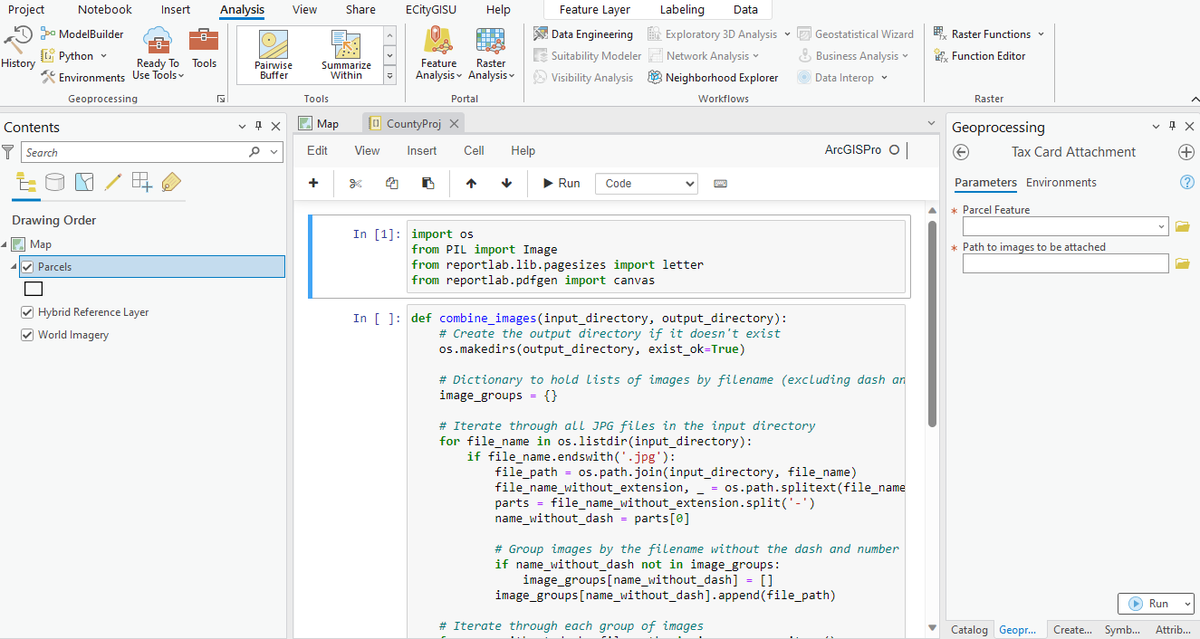1200x639 pixels.
Task: Open the Parcel Feature dropdown list
Action: coord(1160,227)
